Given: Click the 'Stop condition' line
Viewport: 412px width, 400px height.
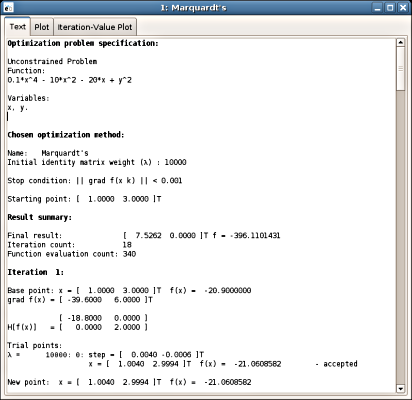Looking at the screenshot, I should point(95,181).
